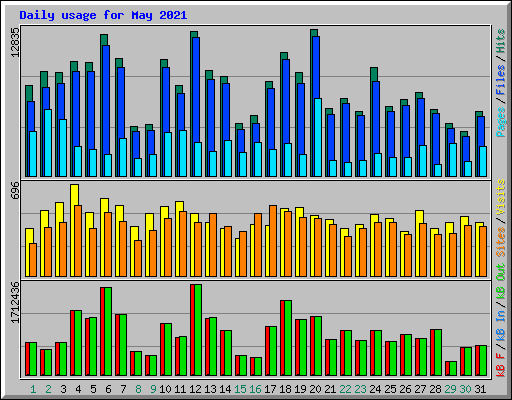Click the 12835 hits axis value

15,42
